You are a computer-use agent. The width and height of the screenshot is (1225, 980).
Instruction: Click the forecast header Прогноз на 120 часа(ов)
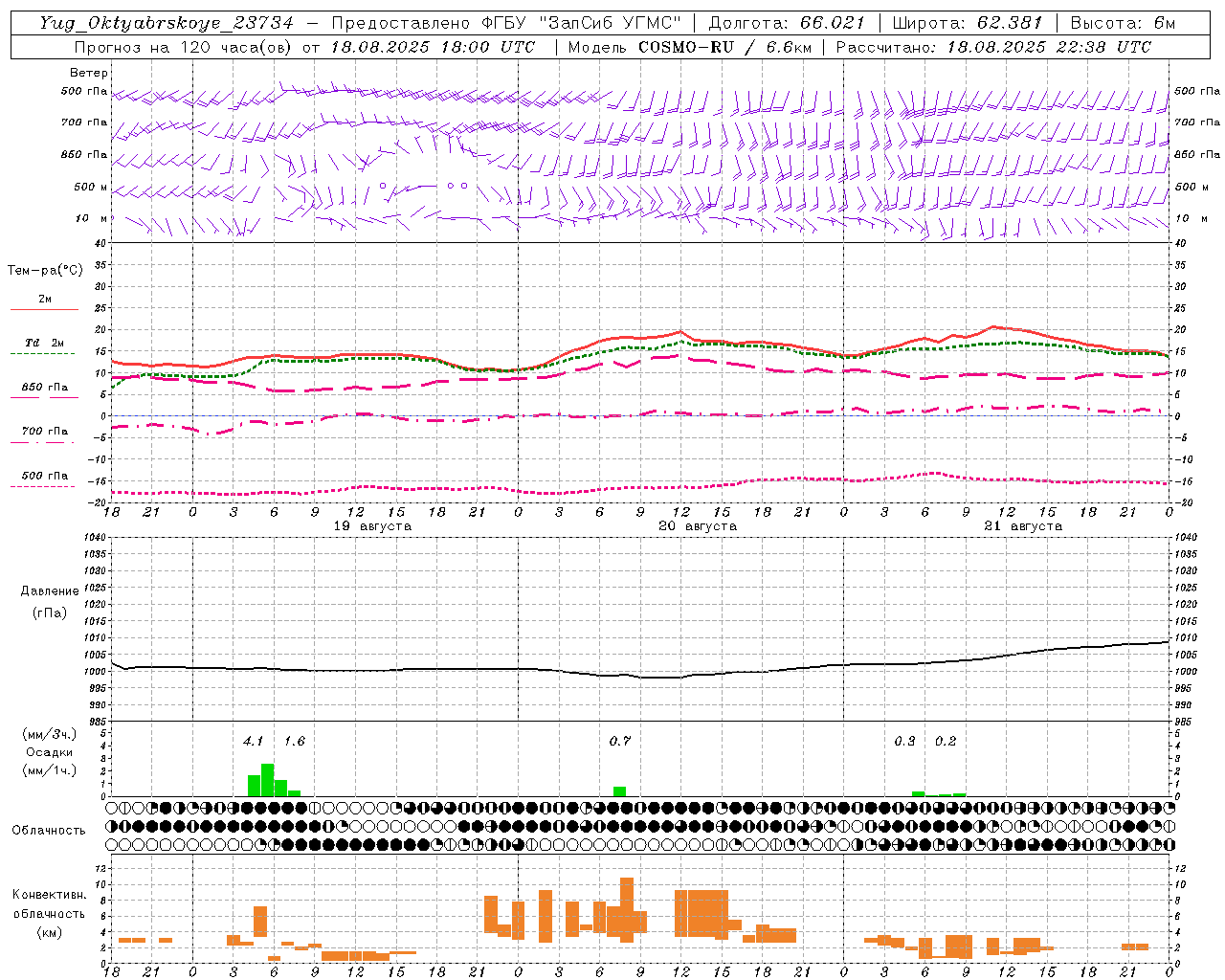(x=184, y=47)
